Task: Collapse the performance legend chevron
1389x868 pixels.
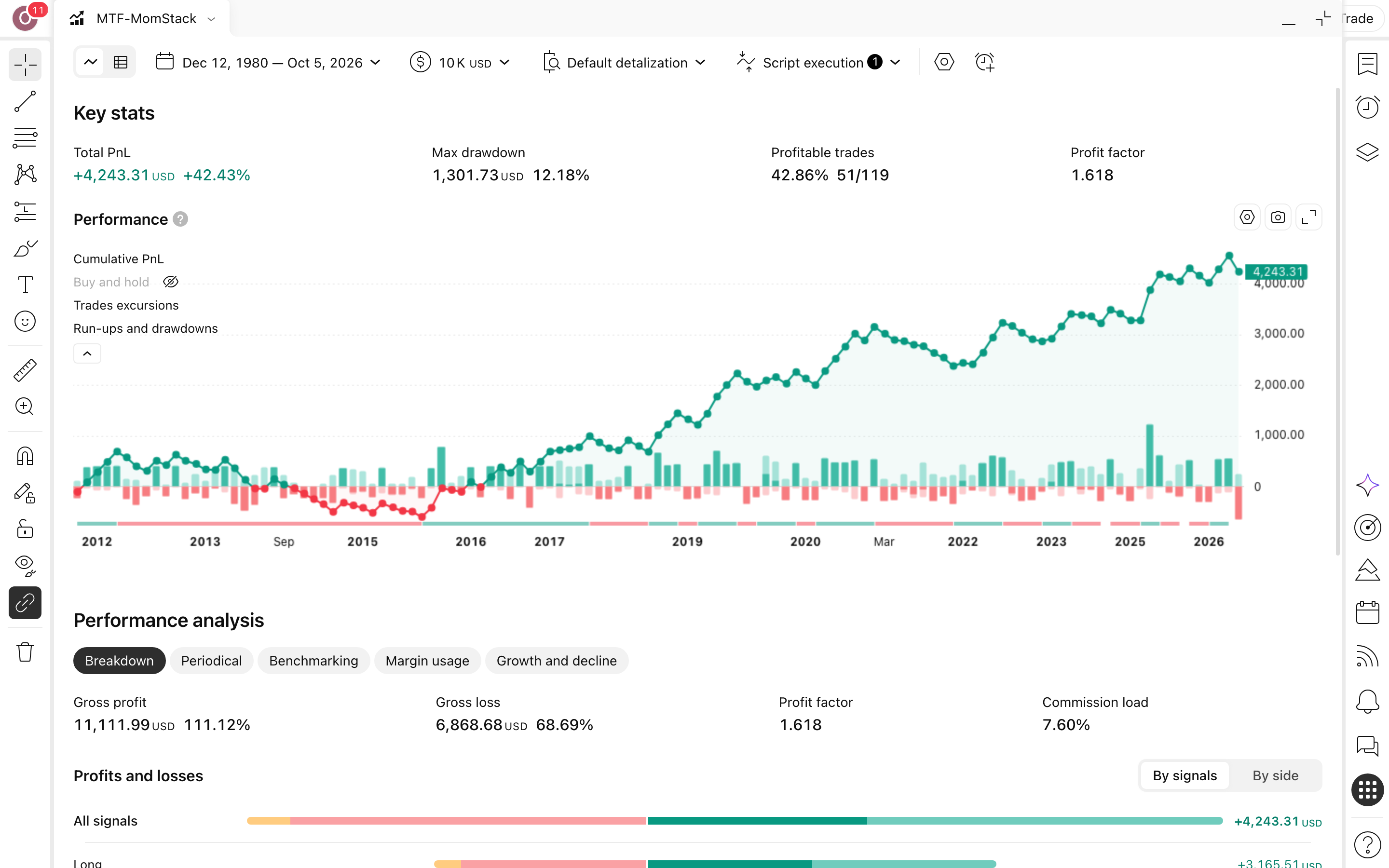Action: tap(87, 353)
